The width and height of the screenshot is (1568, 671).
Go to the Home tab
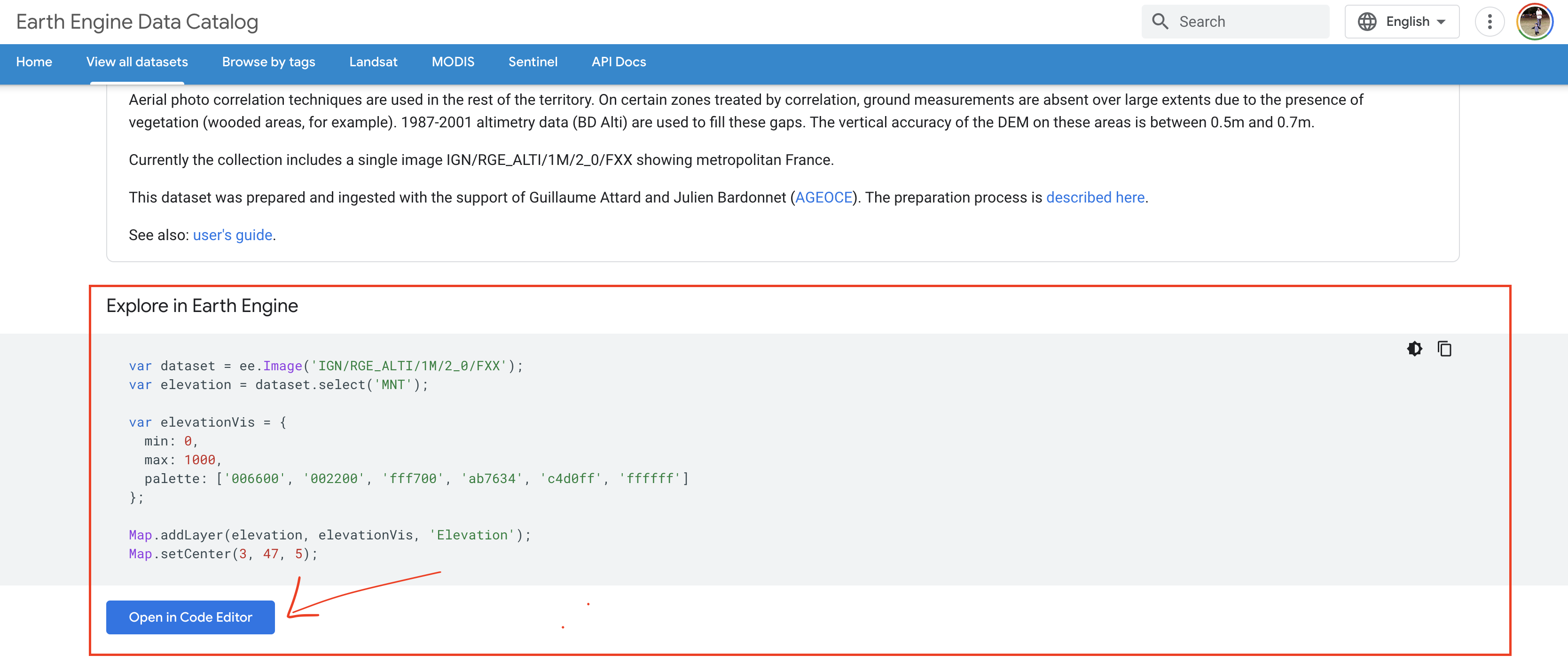pos(34,62)
